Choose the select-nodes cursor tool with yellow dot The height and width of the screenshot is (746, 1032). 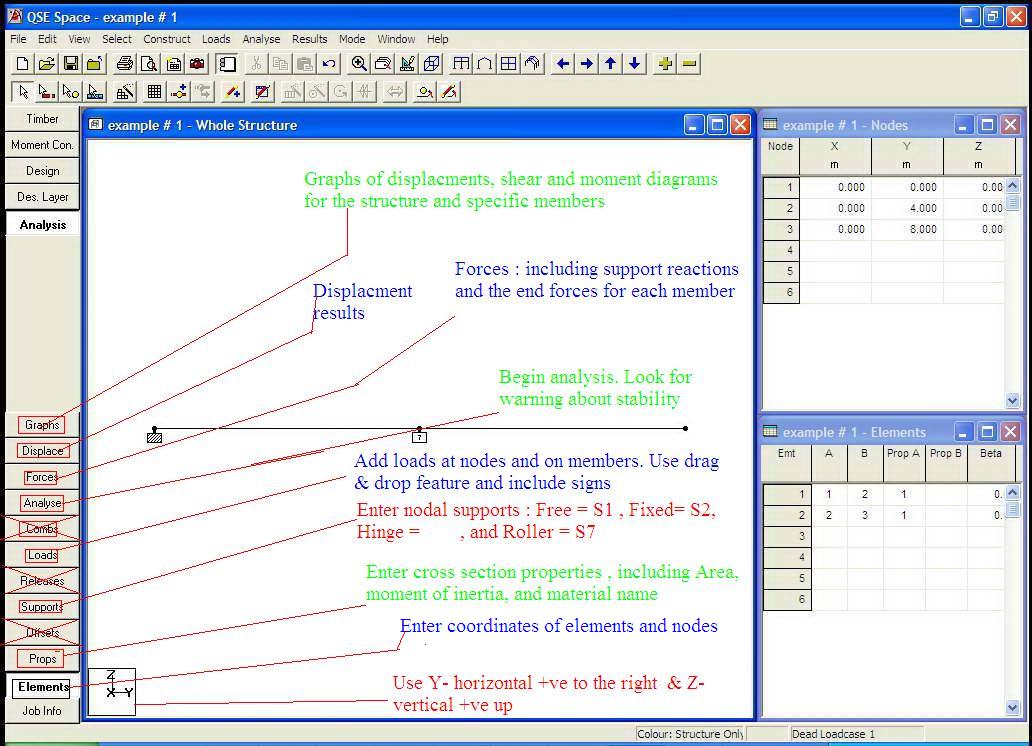70,92
